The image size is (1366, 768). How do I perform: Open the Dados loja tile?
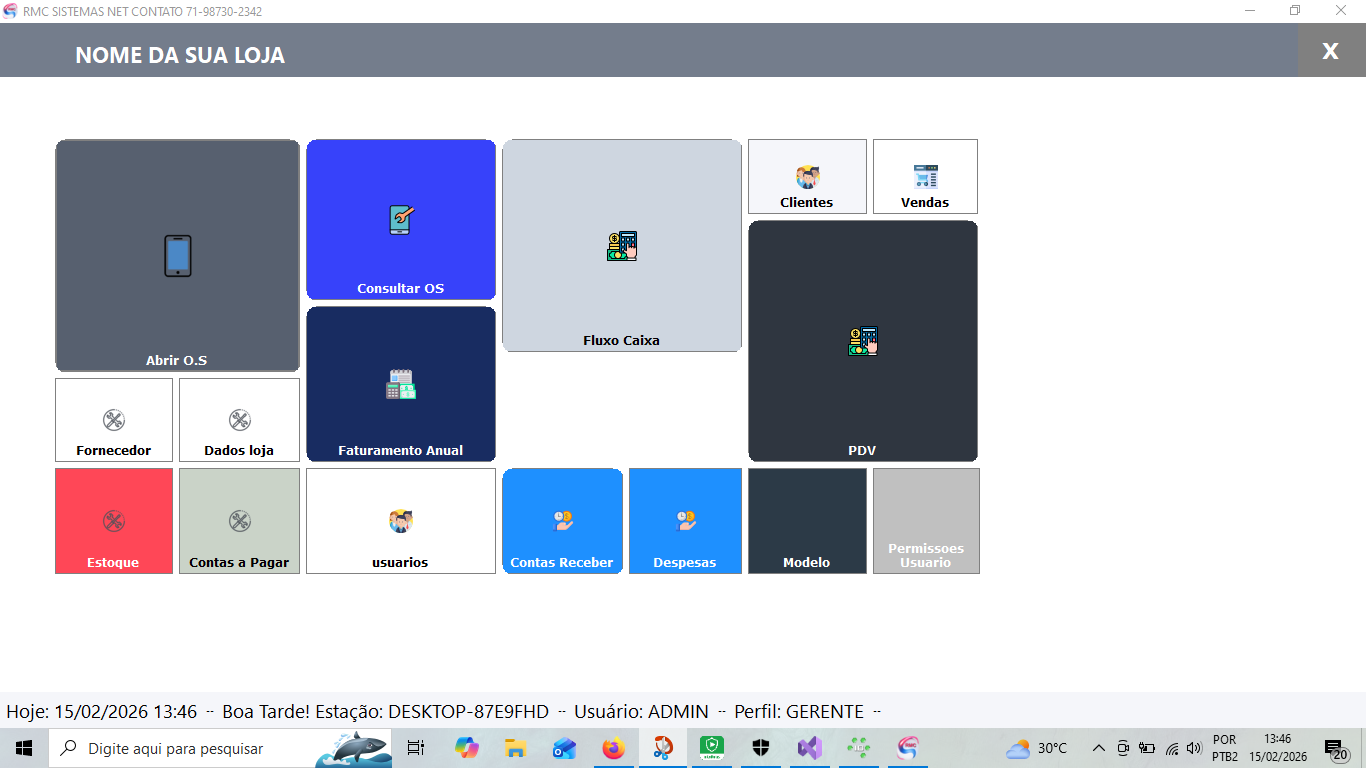(x=239, y=420)
